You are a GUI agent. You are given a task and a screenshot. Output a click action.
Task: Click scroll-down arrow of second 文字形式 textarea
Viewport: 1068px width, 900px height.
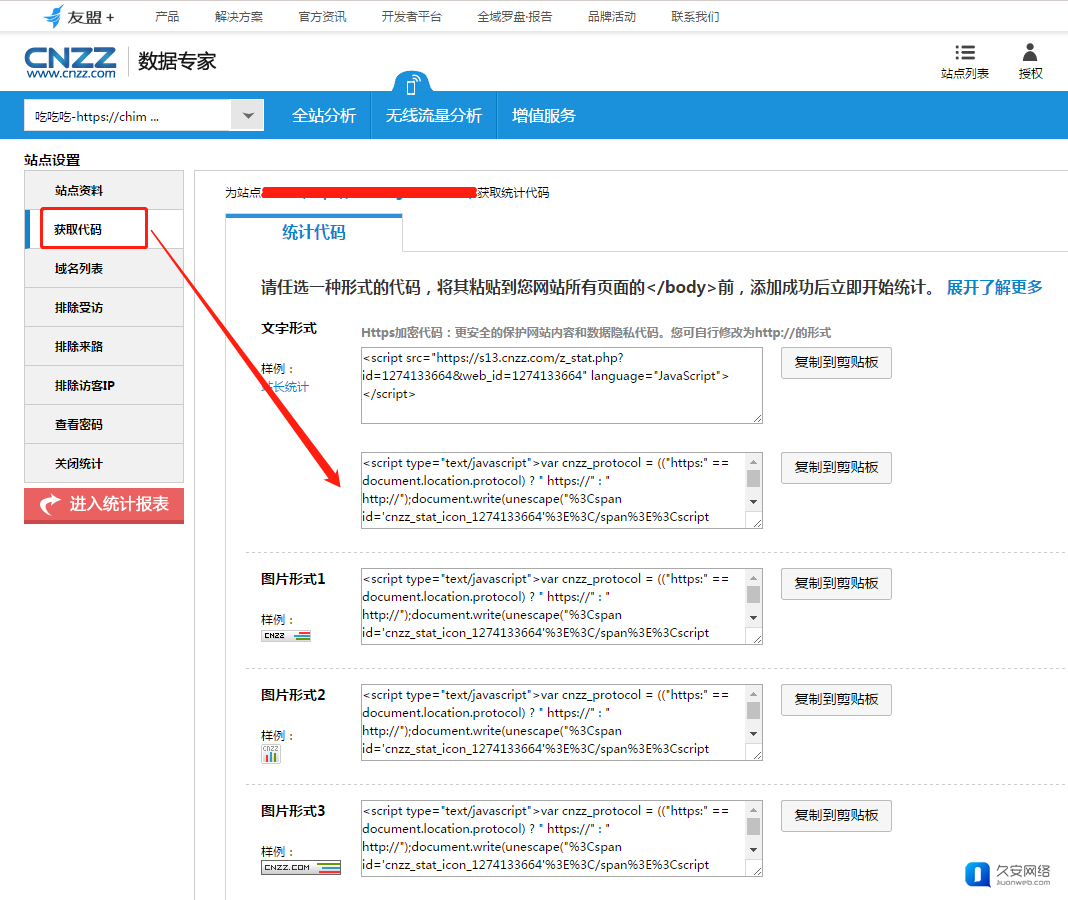click(x=753, y=501)
